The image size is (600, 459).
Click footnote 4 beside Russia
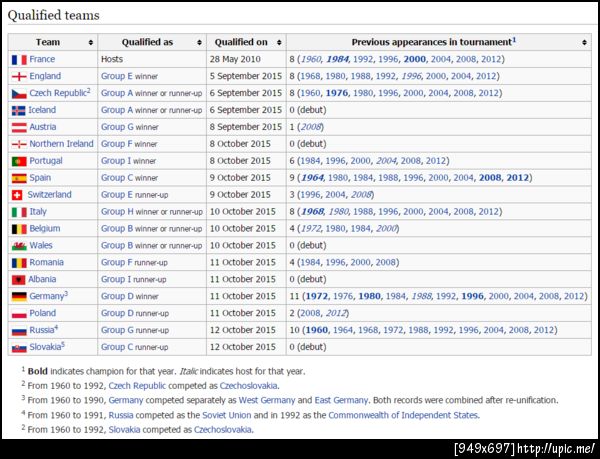coord(56,327)
